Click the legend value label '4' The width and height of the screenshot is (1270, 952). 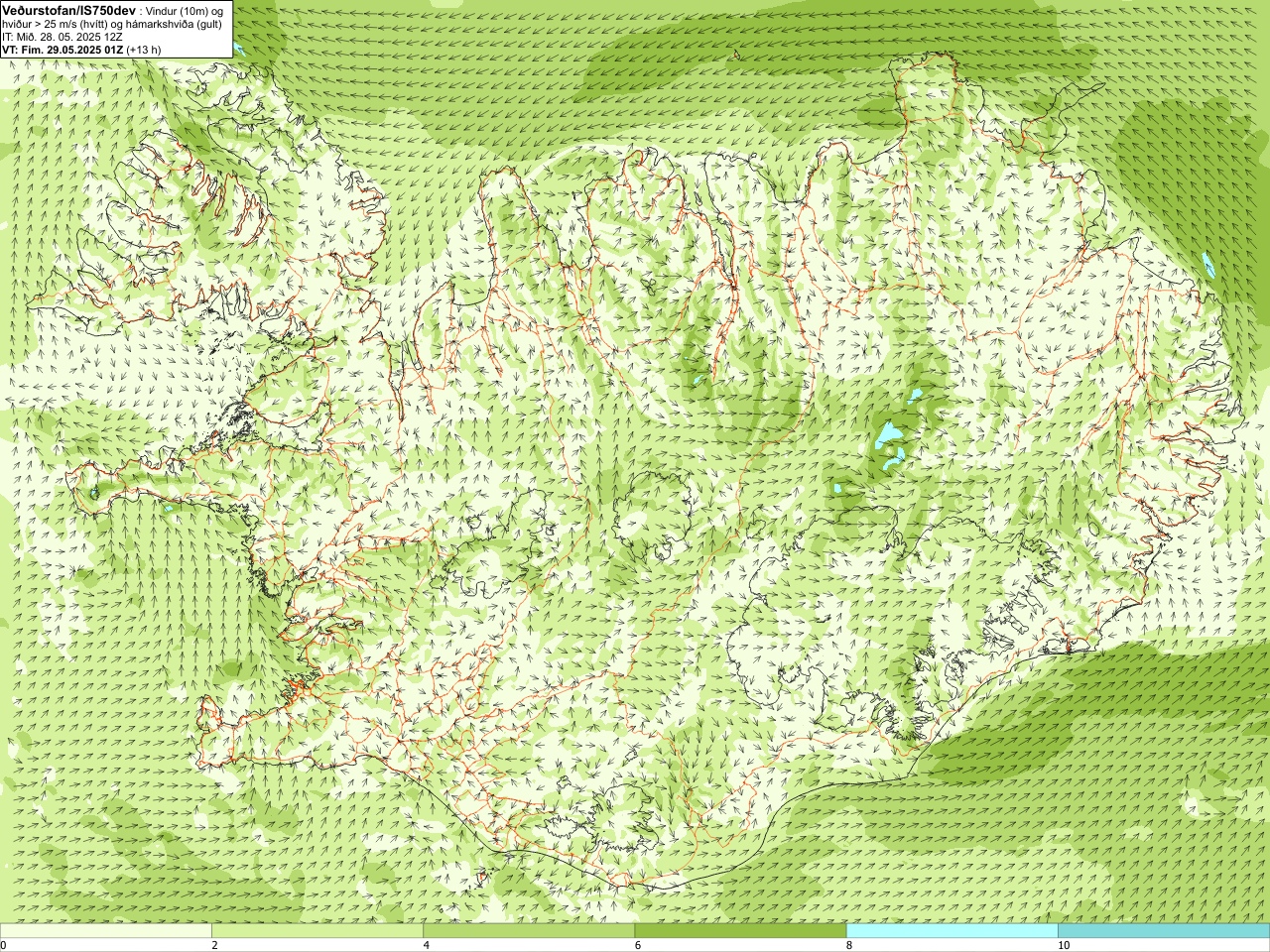click(427, 945)
